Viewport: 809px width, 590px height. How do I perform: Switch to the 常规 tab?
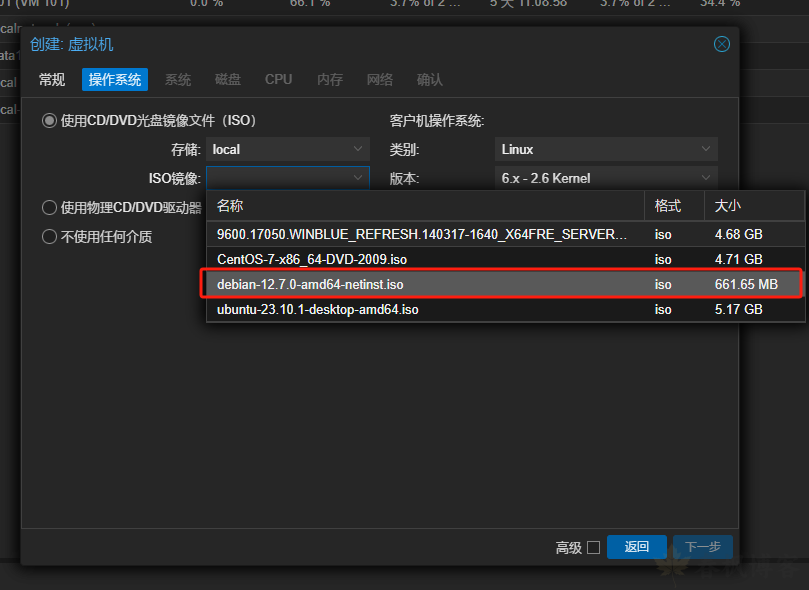click(51, 79)
